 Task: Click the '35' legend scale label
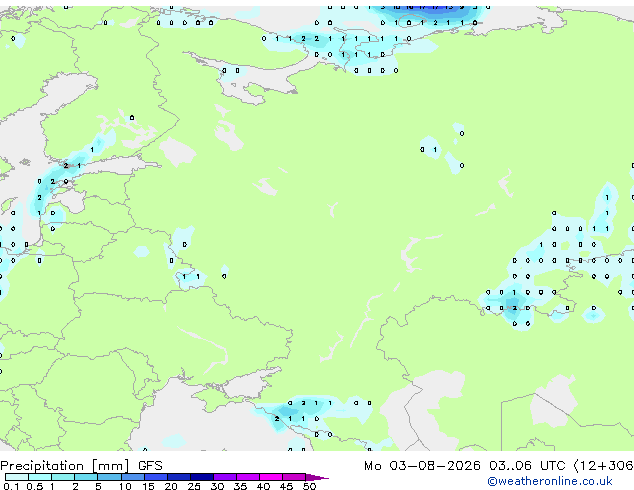241,486
